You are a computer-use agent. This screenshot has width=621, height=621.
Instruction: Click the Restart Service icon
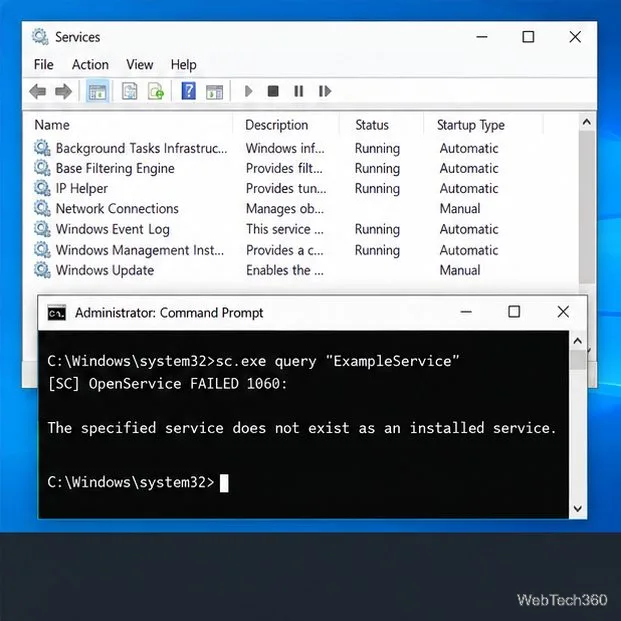point(325,91)
